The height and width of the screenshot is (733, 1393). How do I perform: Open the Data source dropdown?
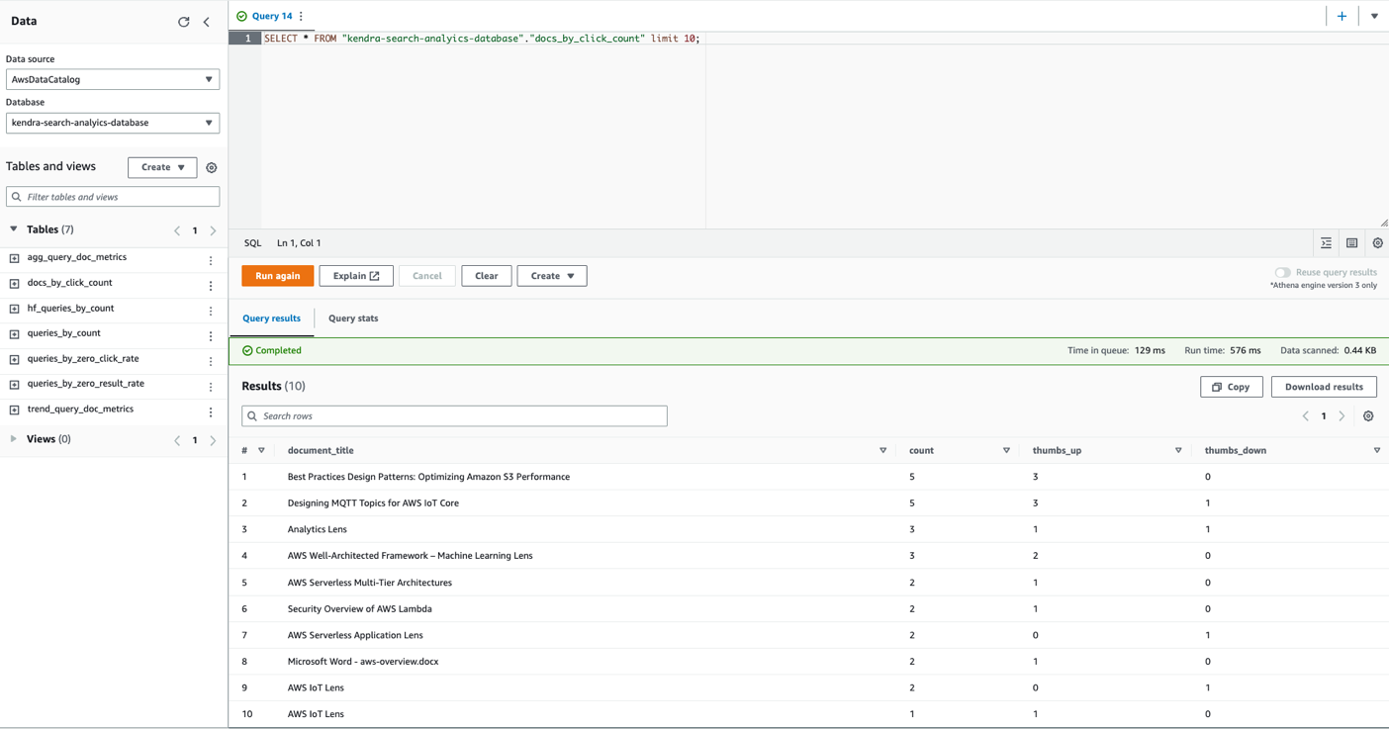coord(113,79)
